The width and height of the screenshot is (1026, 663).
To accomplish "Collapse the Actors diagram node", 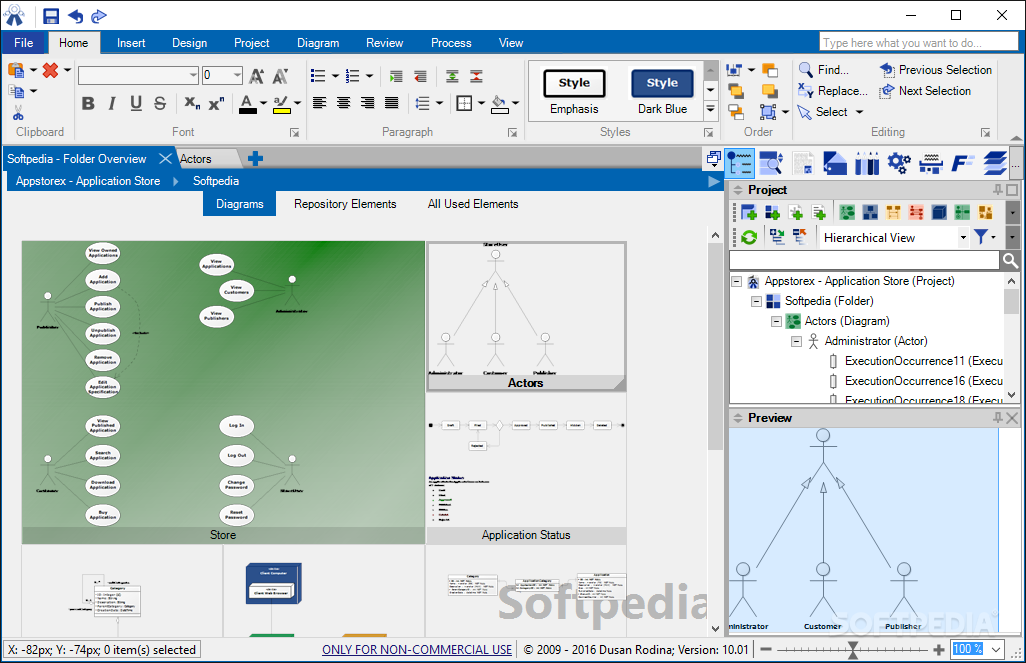I will point(777,321).
